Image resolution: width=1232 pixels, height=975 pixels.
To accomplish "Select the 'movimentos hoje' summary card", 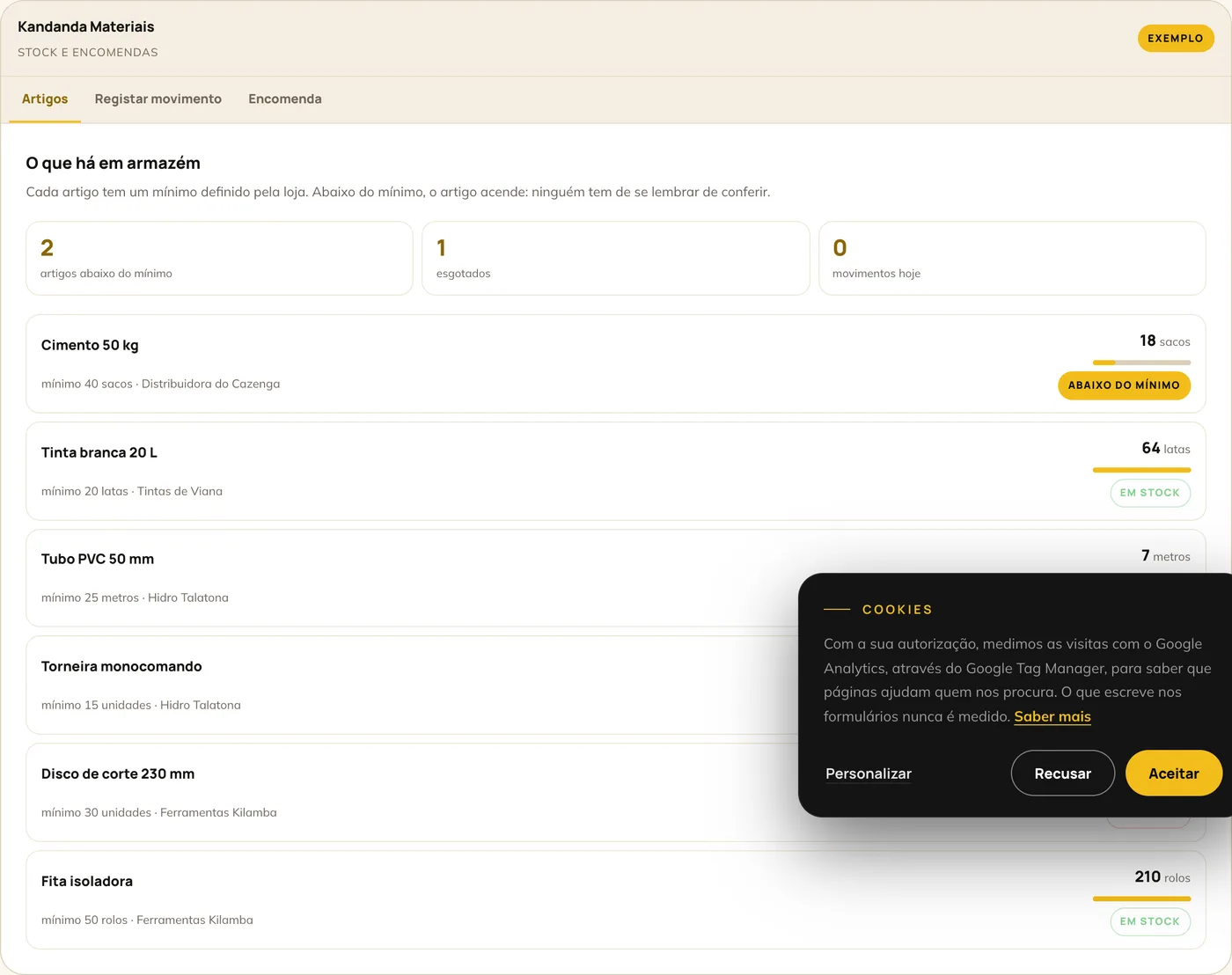I will 1012,259.
